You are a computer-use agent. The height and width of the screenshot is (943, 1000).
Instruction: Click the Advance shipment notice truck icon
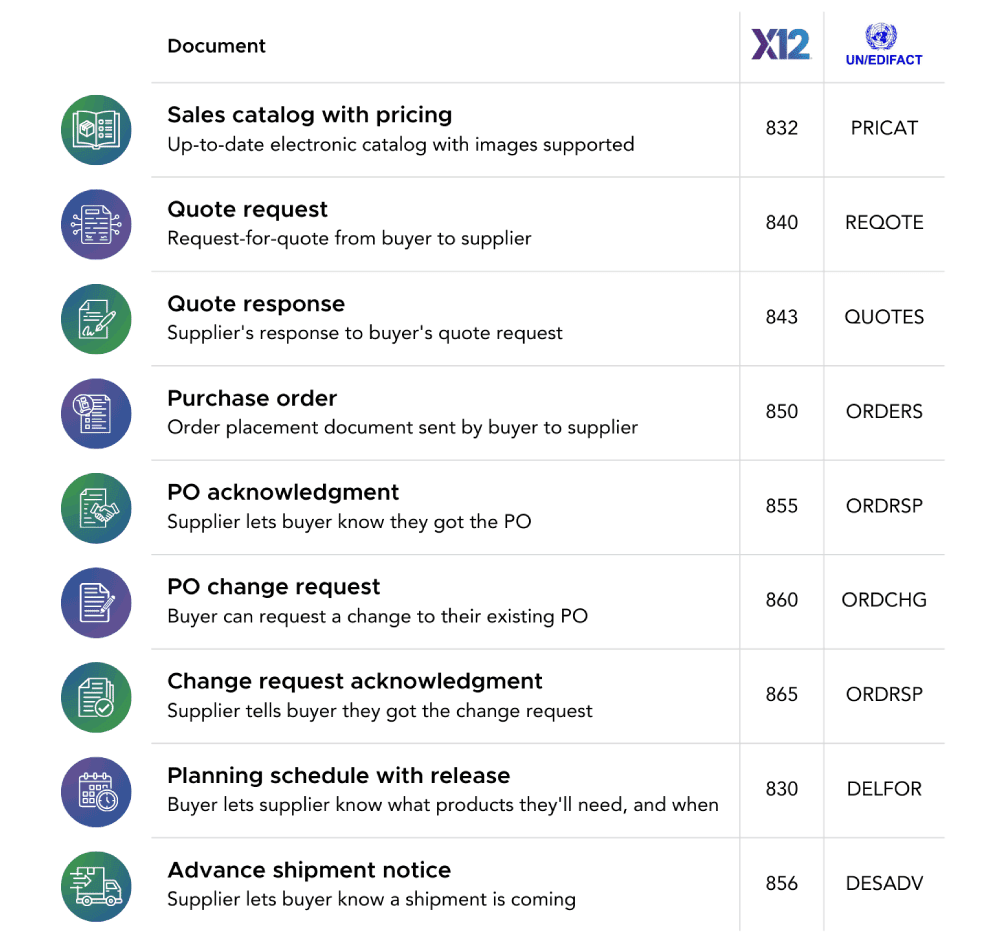click(96, 886)
